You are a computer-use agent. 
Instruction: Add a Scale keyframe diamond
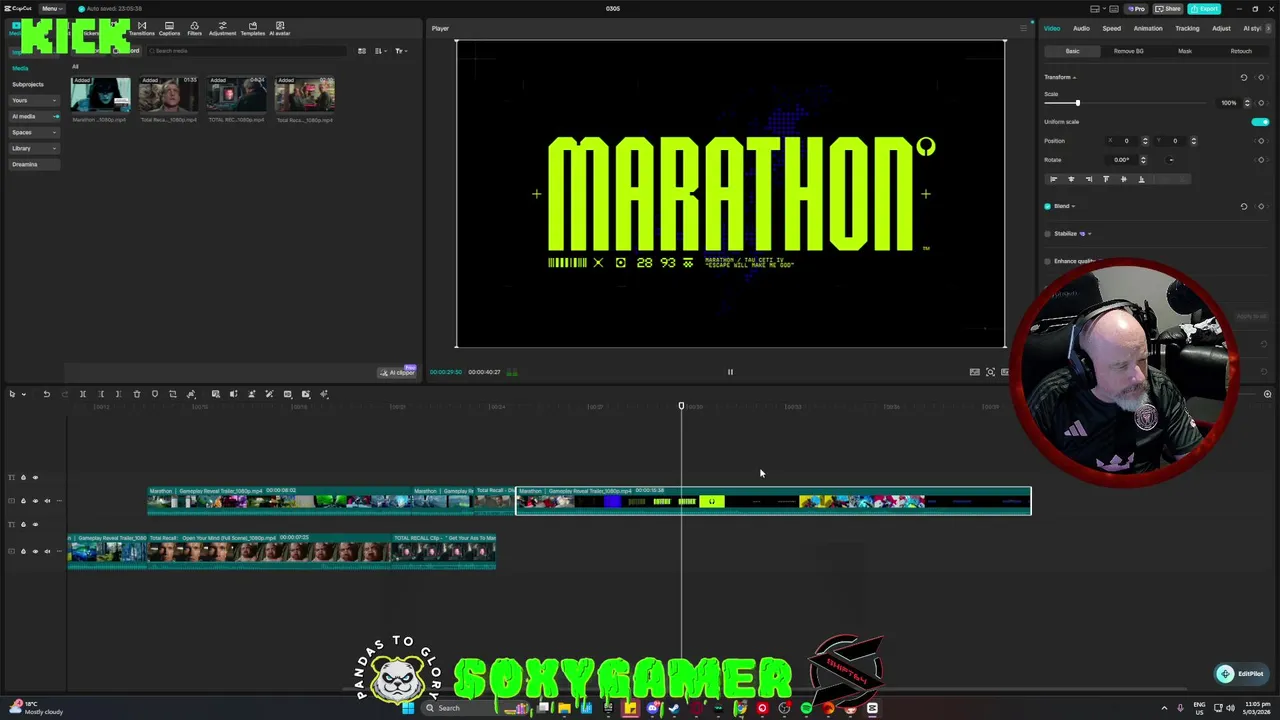click(1261, 102)
